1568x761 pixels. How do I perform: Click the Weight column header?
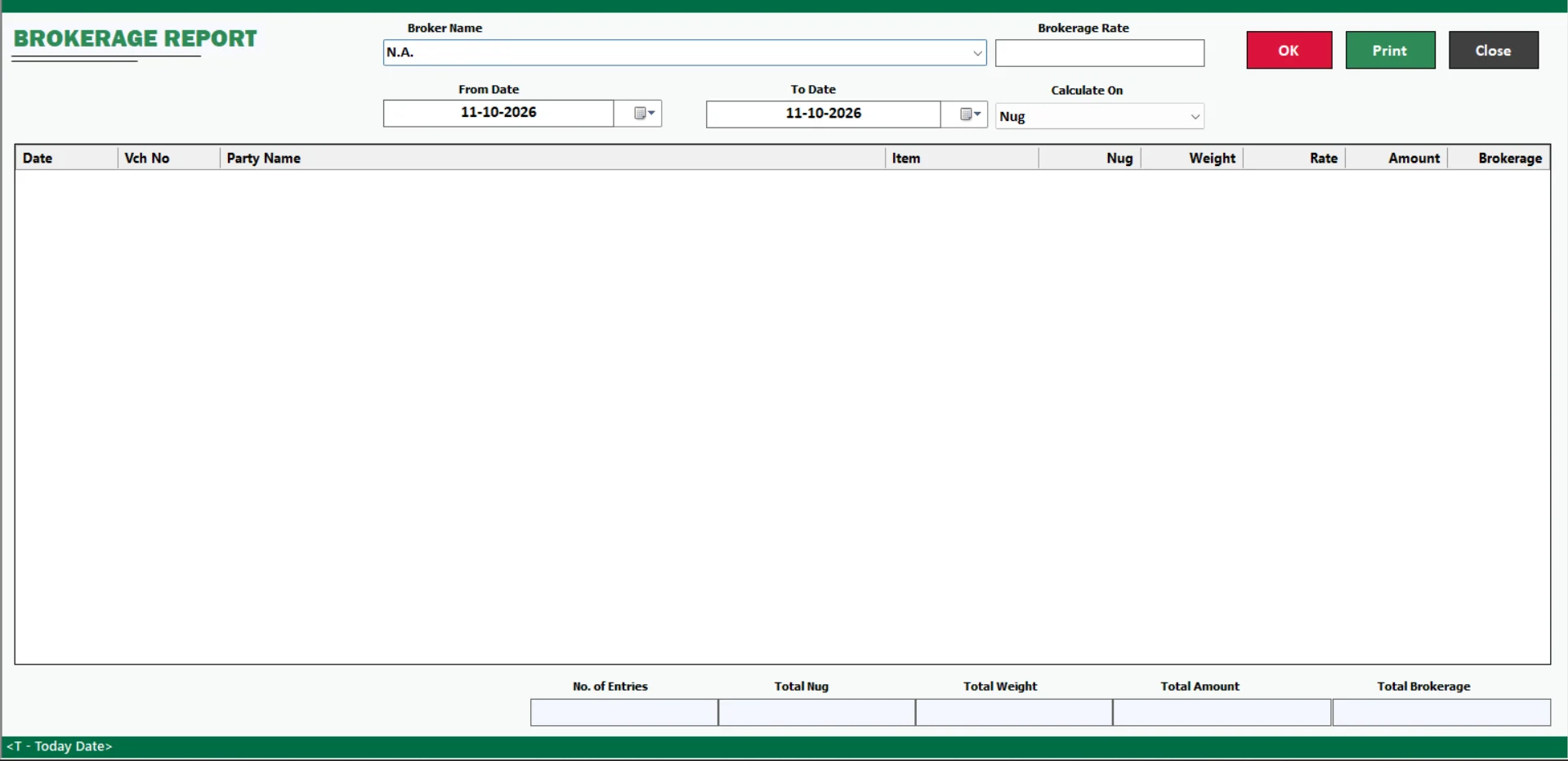1191,158
